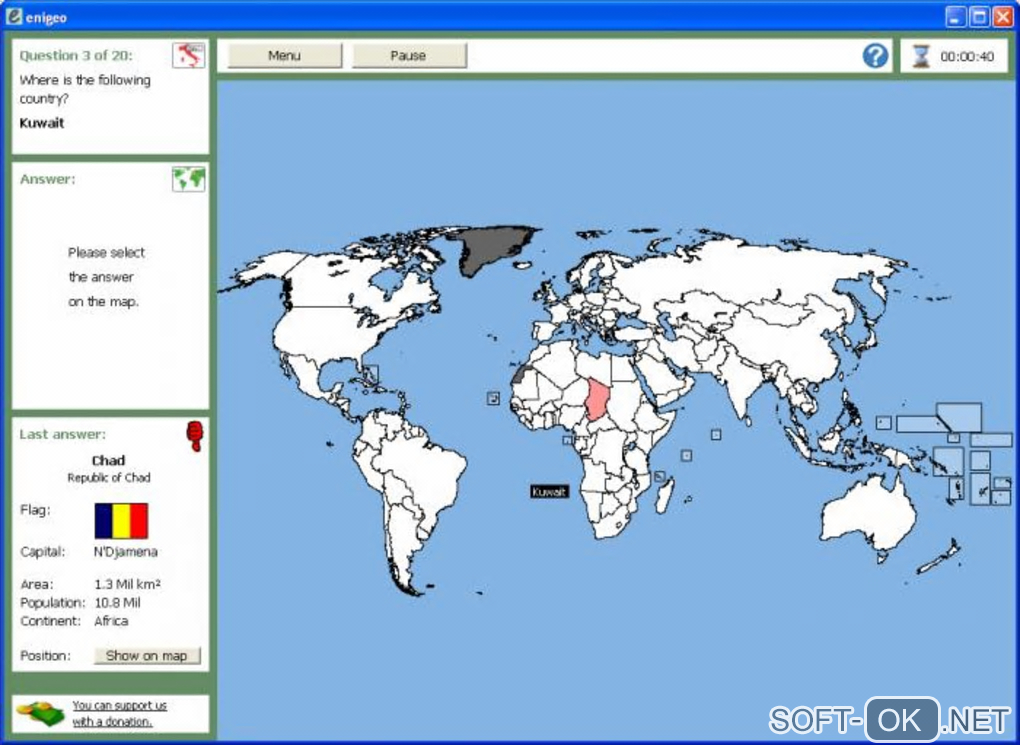The height and width of the screenshot is (745, 1020).
Task: Minimize the enigeo window
Action: point(955,17)
